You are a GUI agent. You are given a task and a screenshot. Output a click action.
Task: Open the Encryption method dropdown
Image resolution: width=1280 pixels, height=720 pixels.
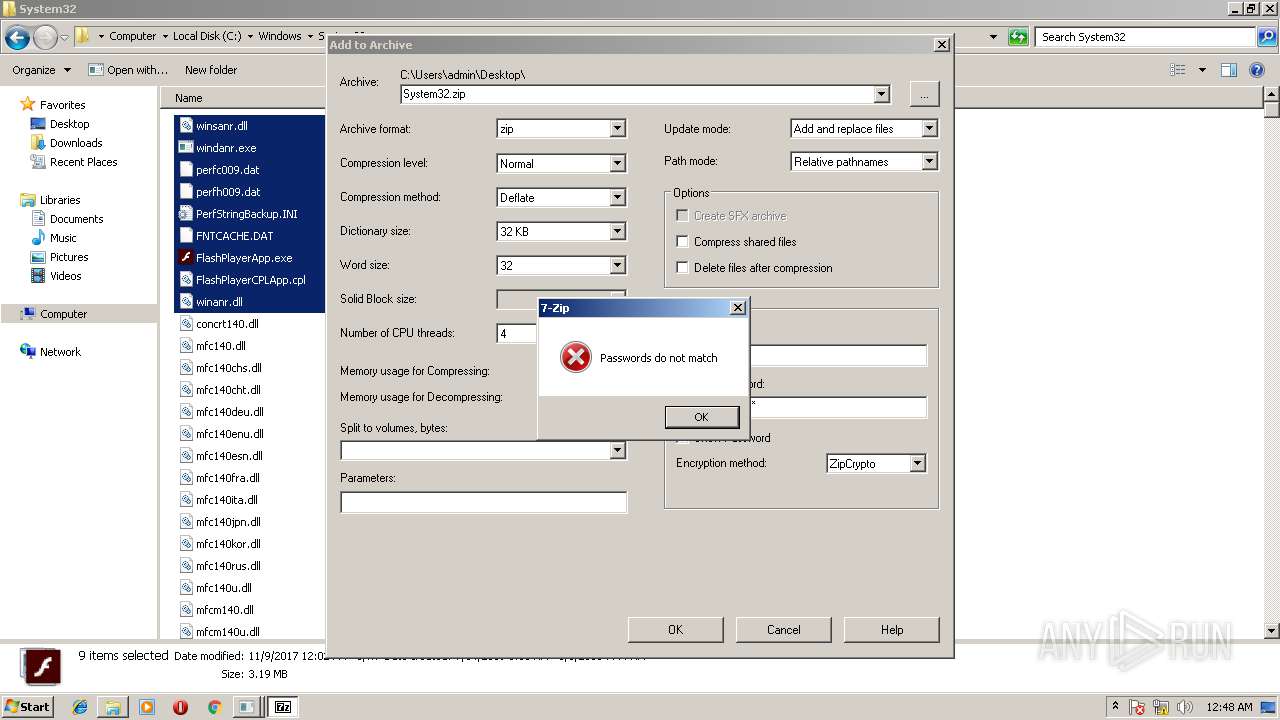tap(917, 463)
